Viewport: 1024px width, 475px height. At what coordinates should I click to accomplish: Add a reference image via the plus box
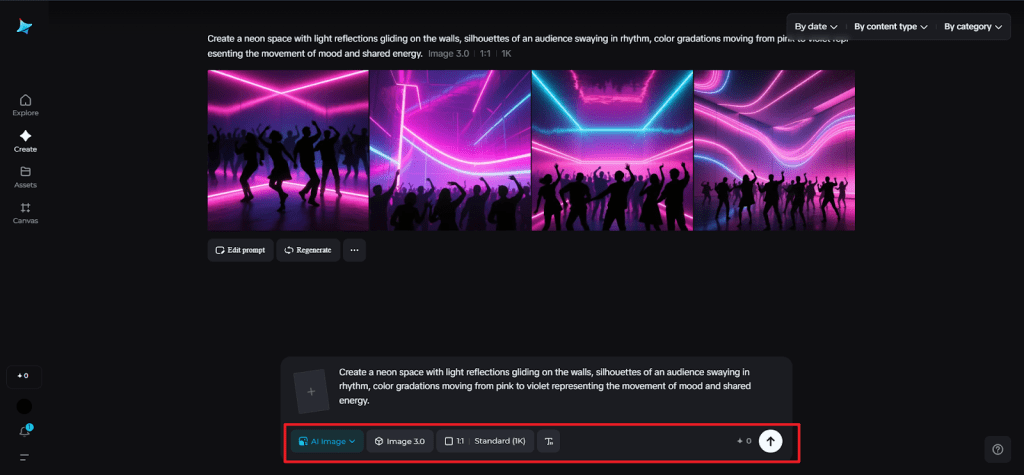311,392
